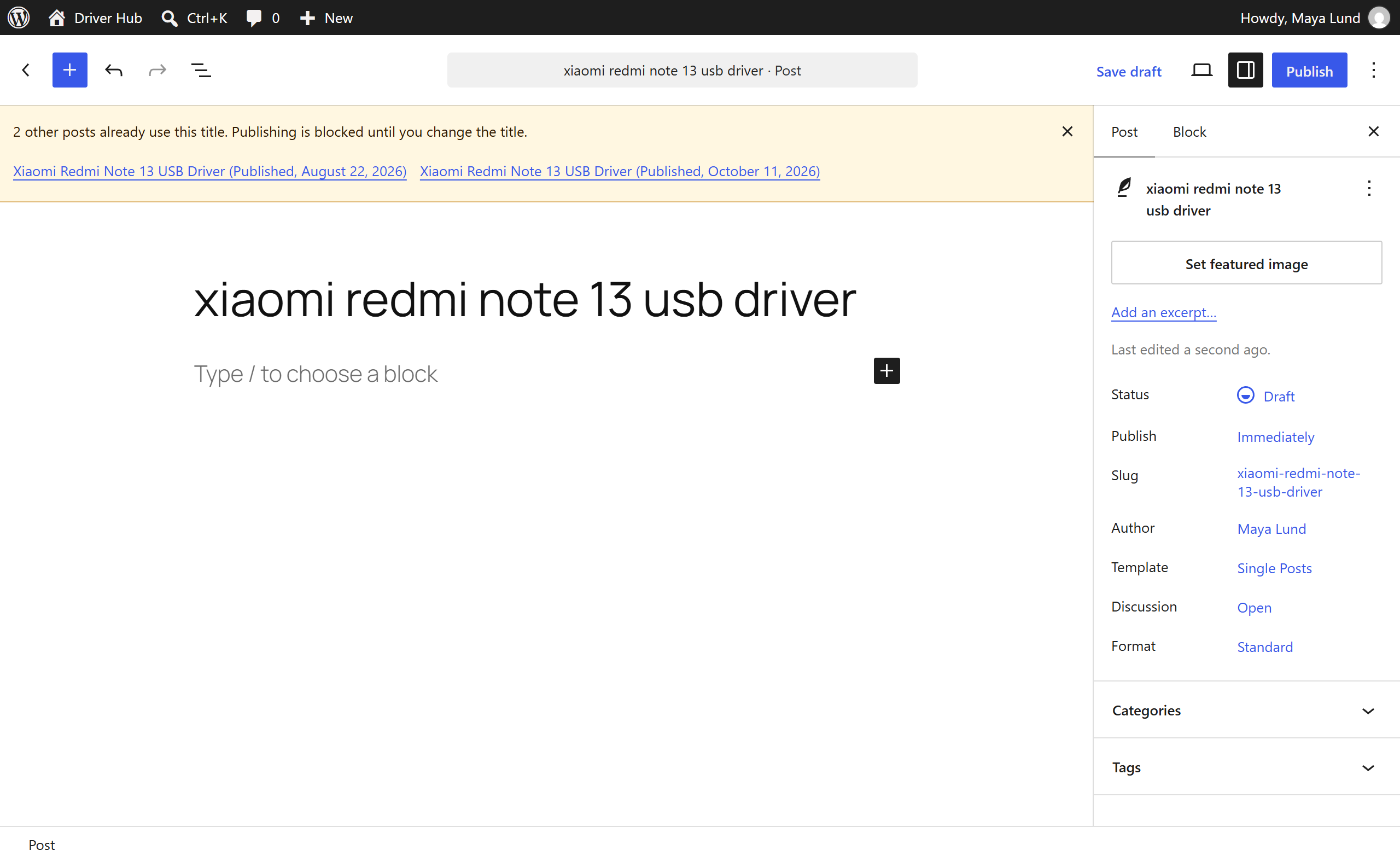The width and height of the screenshot is (1400, 862).
Task: Change the author Maya Lund
Action: [x=1271, y=529]
